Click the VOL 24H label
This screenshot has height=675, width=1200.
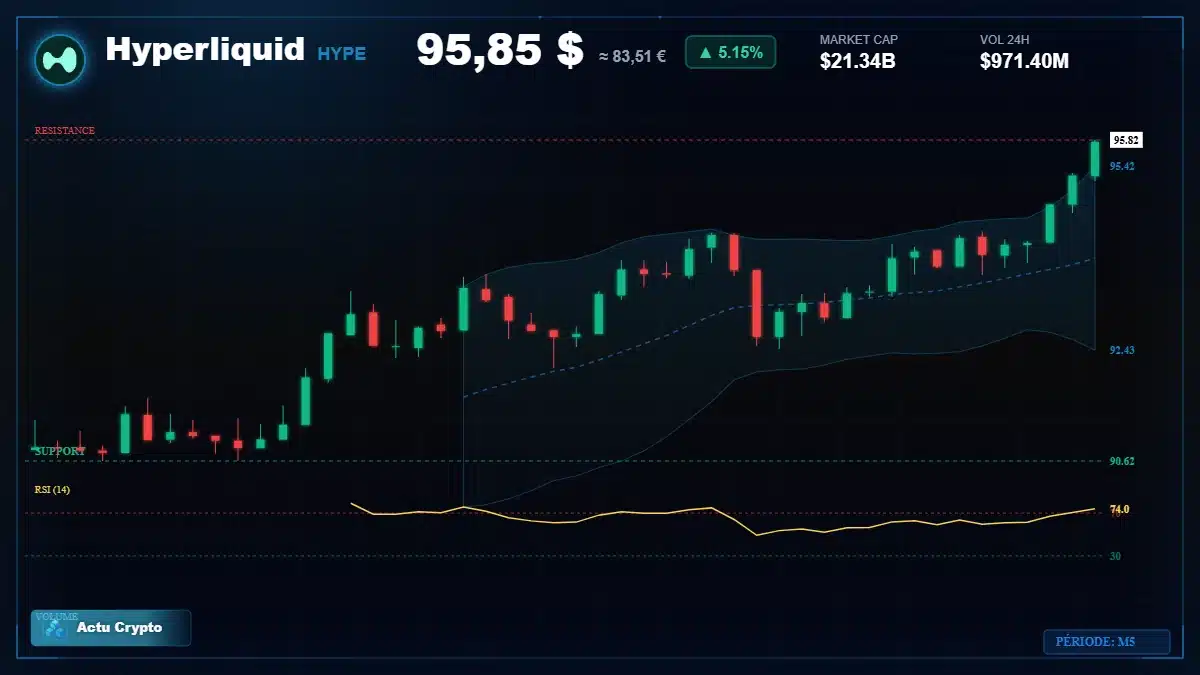point(1005,40)
